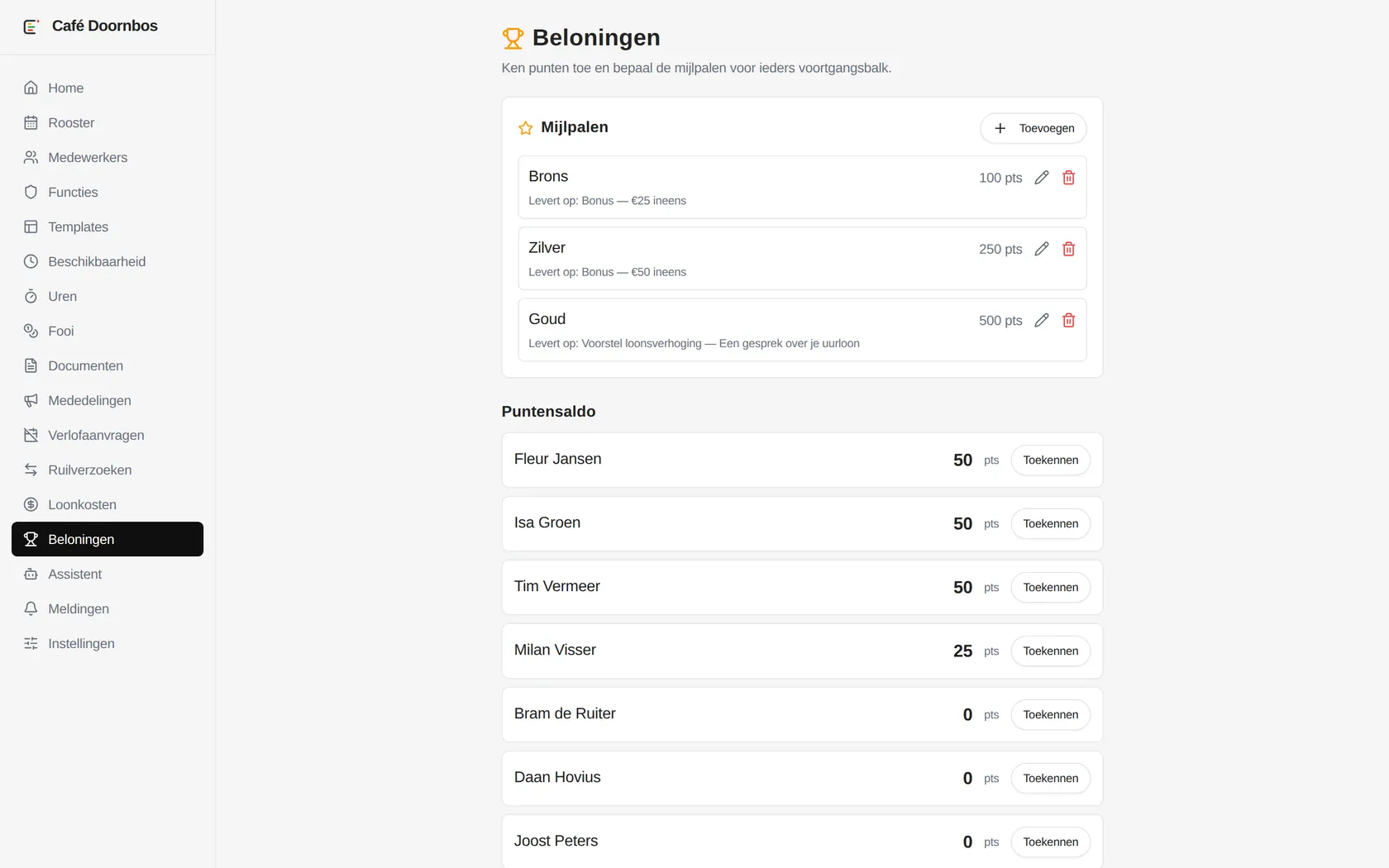Click the Instellingen sliders icon
Image resolution: width=1389 pixels, height=868 pixels.
[31, 643]
